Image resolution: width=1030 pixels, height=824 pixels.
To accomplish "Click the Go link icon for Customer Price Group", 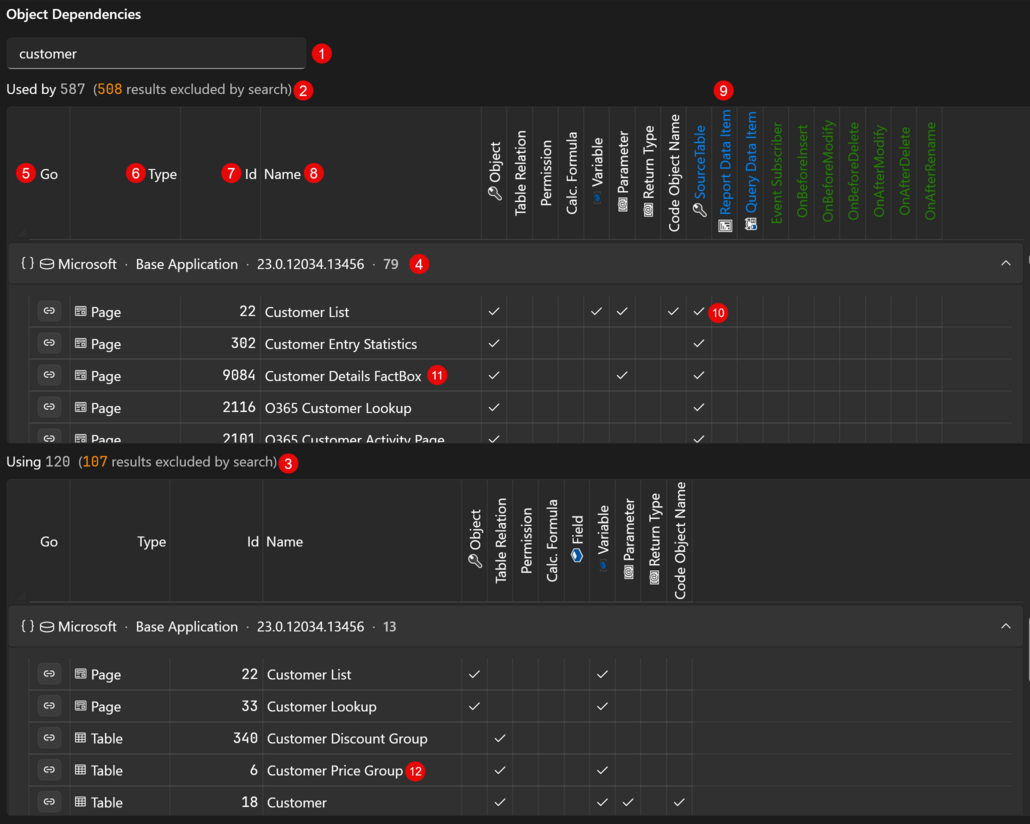I will pyautogui.click(x=49, y=769).
